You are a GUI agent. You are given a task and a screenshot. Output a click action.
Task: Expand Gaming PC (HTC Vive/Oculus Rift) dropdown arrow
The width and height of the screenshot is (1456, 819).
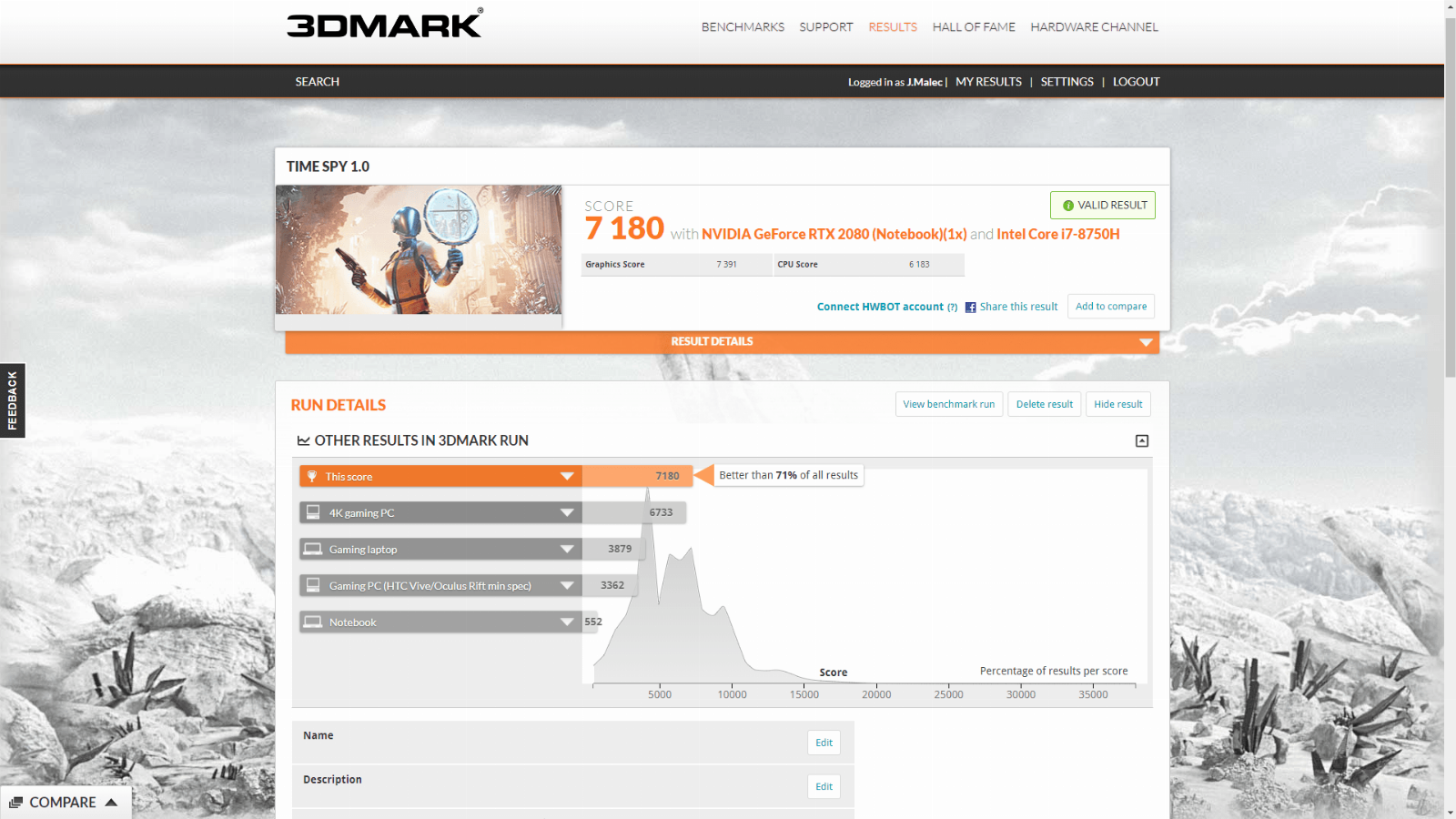[x=567, y=586]
